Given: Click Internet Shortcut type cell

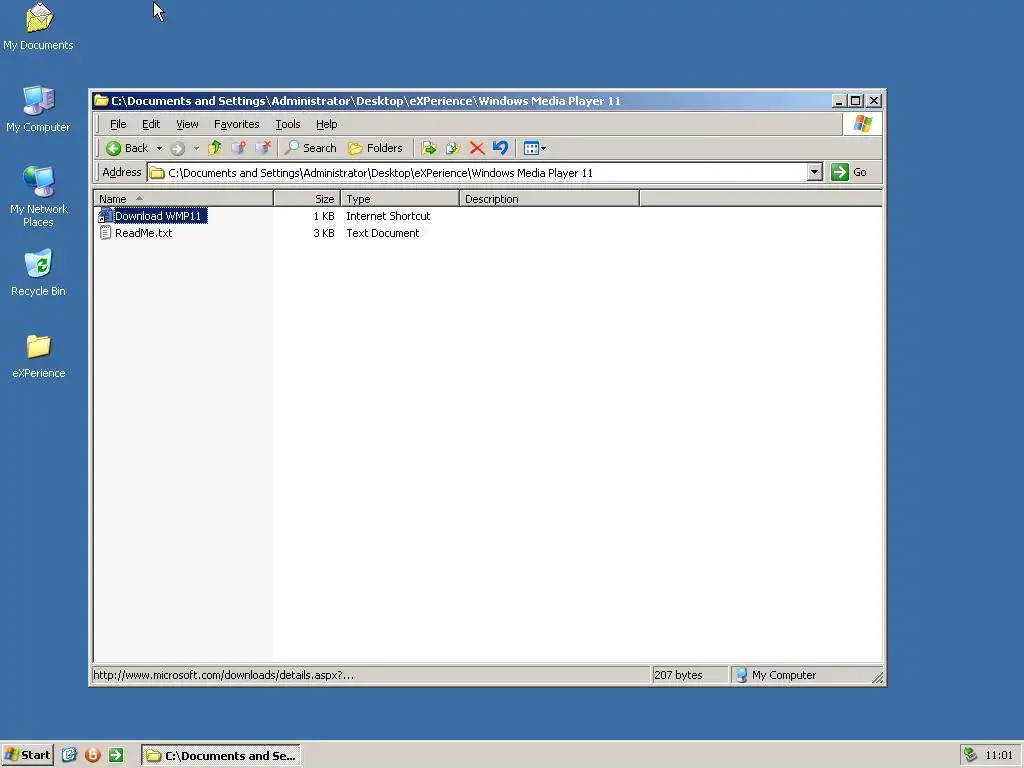Looking at the screenshot, I should (388, 216).
